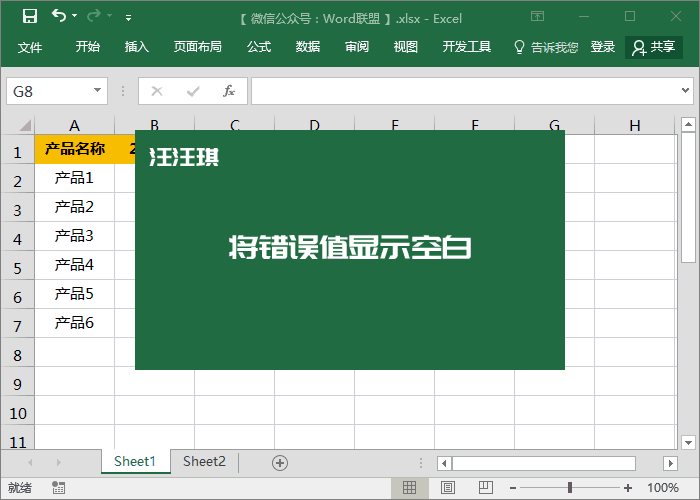Select the cell containing 产品1
The image size is (700, 500).
coord(75,178)
